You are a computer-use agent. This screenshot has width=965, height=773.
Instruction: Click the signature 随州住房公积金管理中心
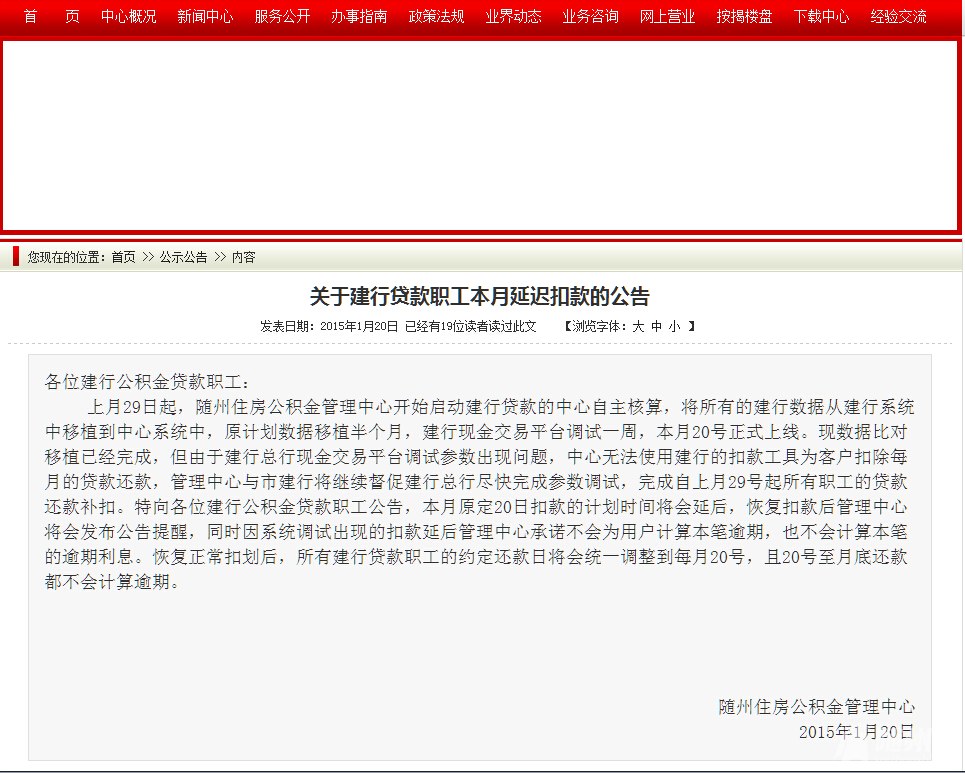(x=816, y=707)
